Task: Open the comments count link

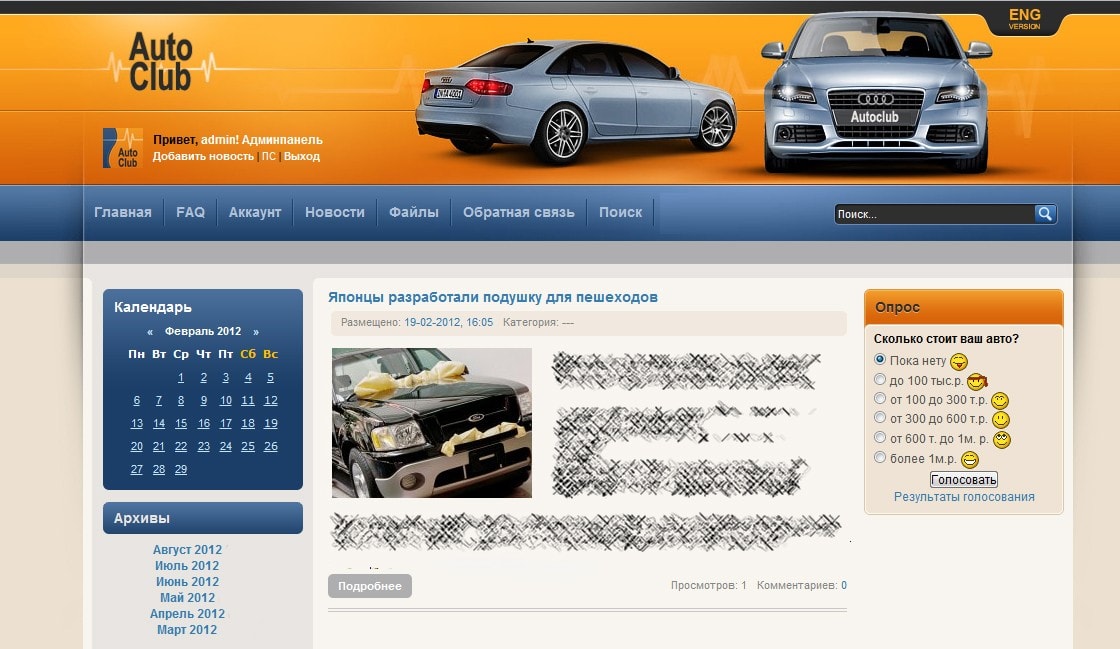Action: [x=844, y=585]
